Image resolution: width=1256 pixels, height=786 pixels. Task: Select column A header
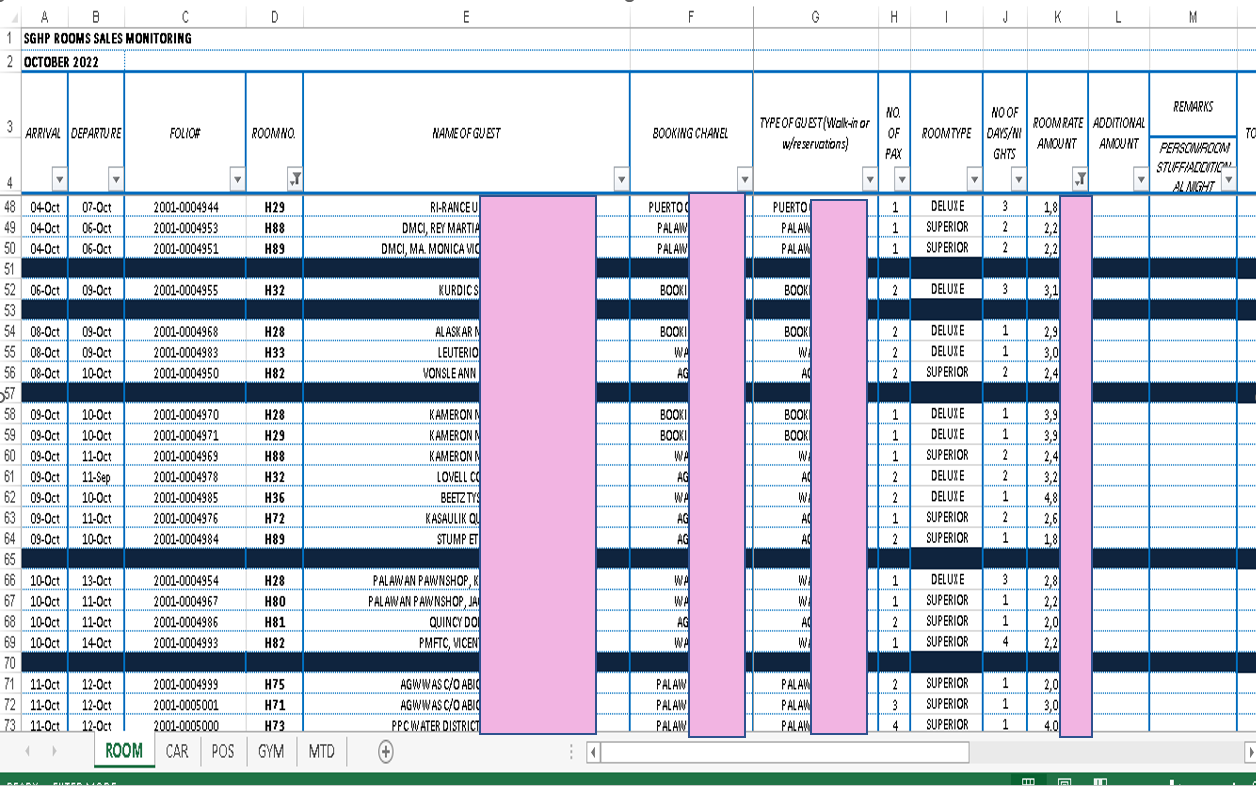45,17
